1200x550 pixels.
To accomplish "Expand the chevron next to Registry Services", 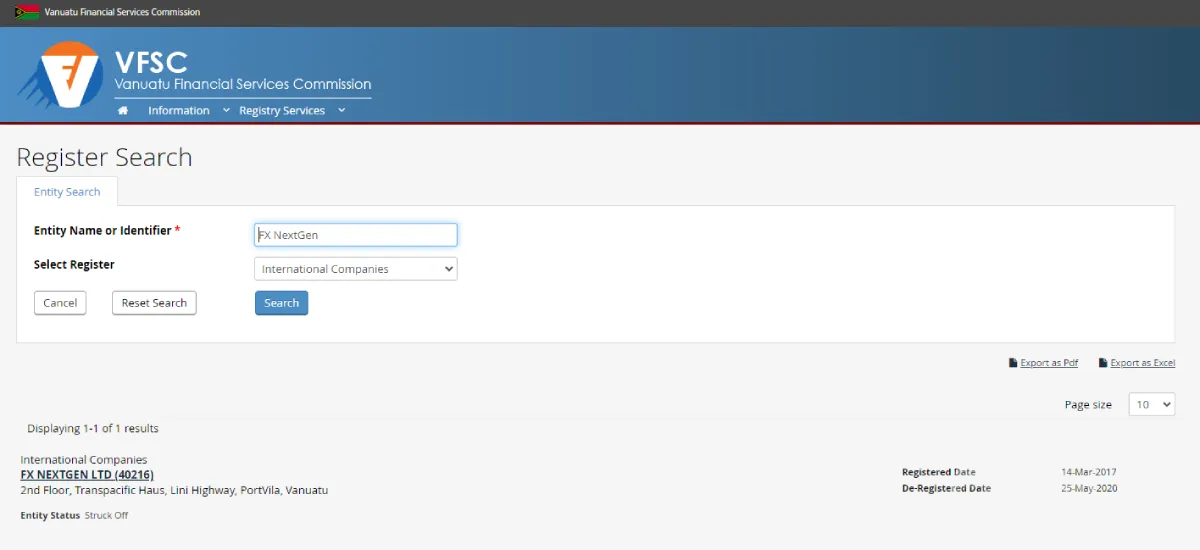I will pyautogui.click(x=341, y=110).
